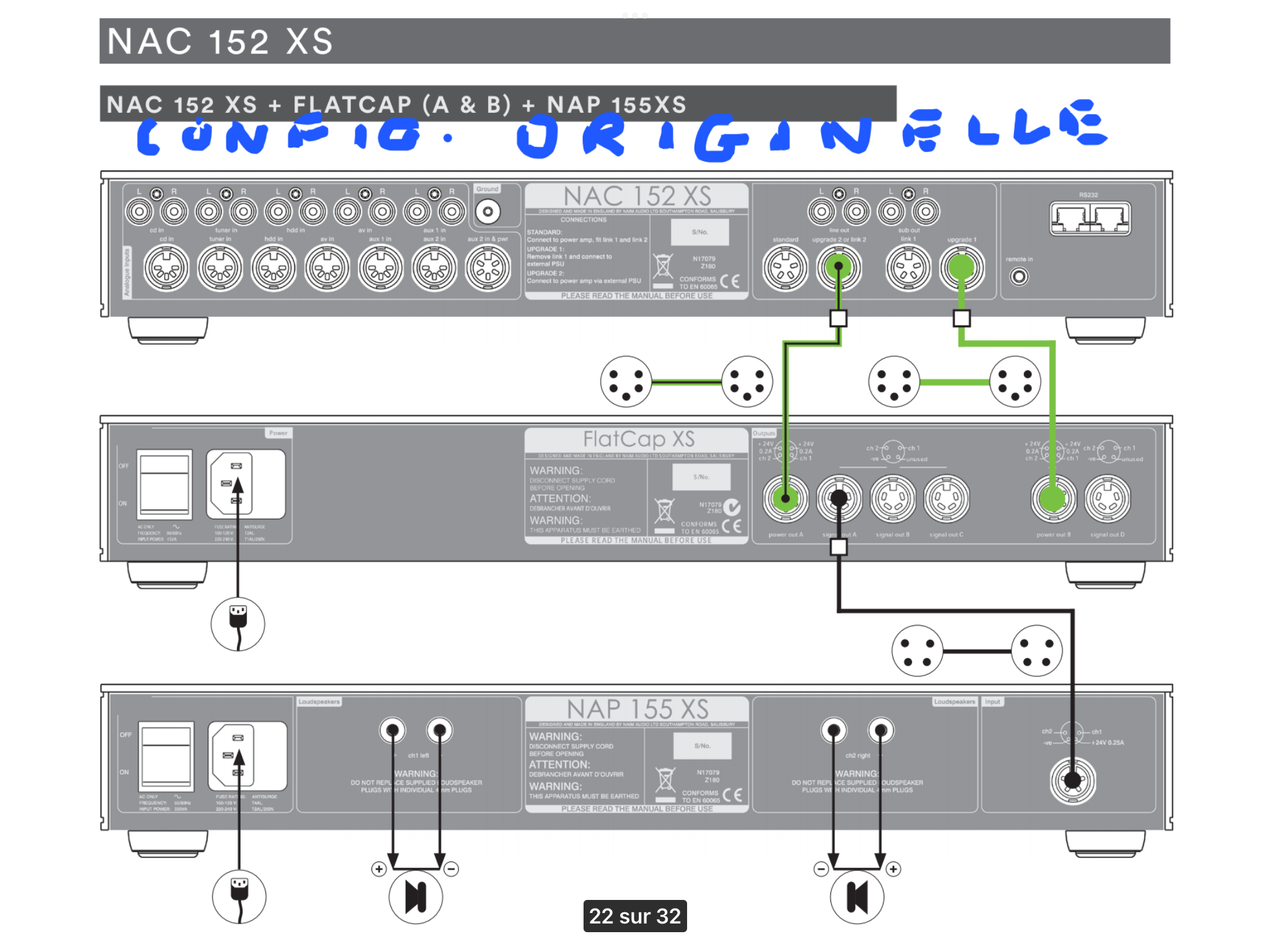Toggle the NAP 155 XS power rocker switch
The height and width of the screenshot is (952, 1270).
point(166,756)
